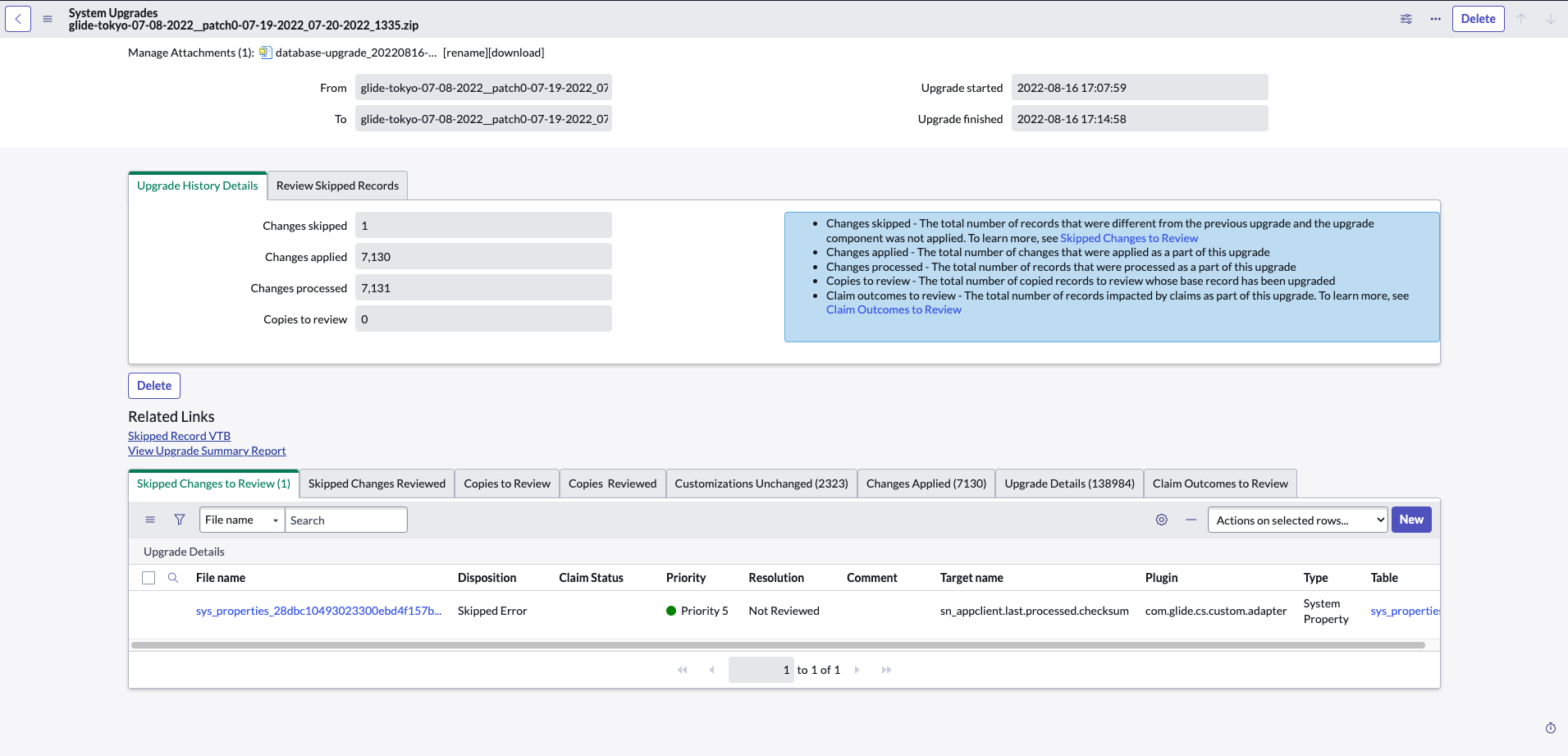Go to next record with down arrow
The image size is (1568, 756).
tap(1551, 19)
